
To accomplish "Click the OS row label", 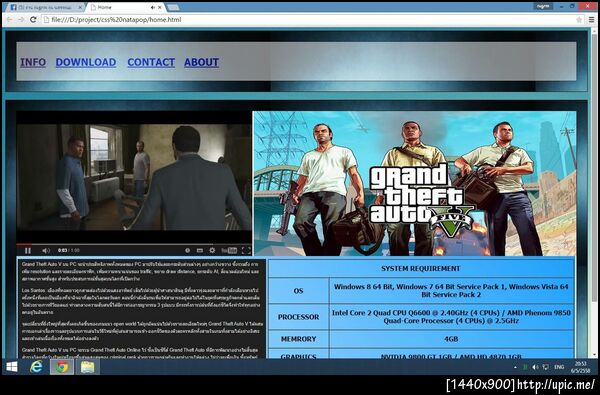I will pyautogui.click(x=298, y=291).
